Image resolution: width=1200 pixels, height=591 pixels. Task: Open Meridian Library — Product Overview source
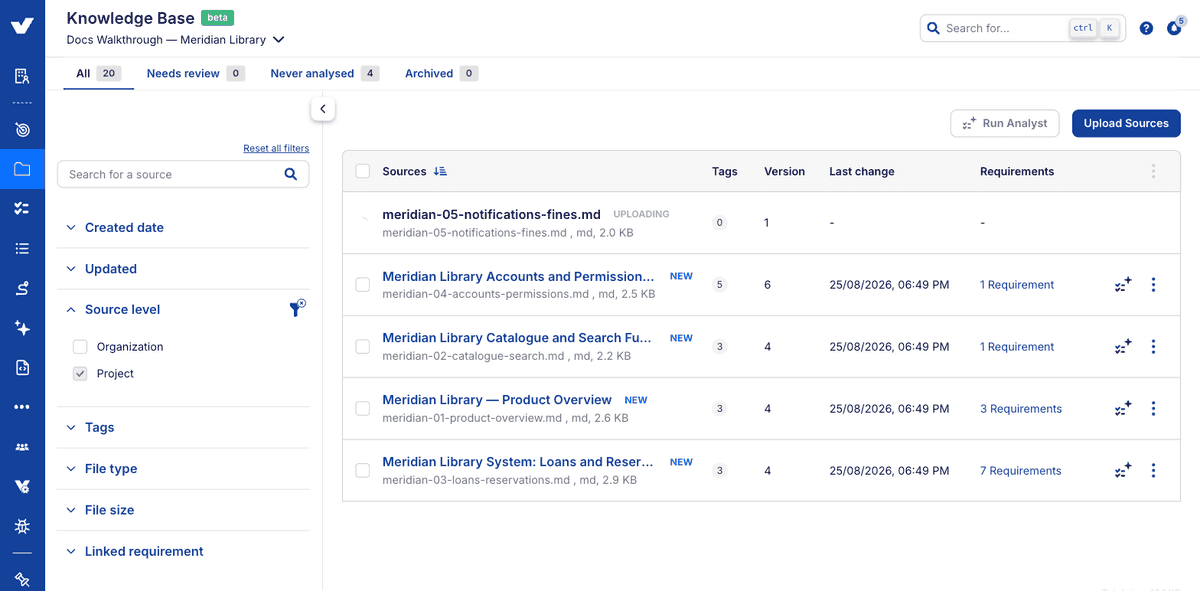coord(497,400)
